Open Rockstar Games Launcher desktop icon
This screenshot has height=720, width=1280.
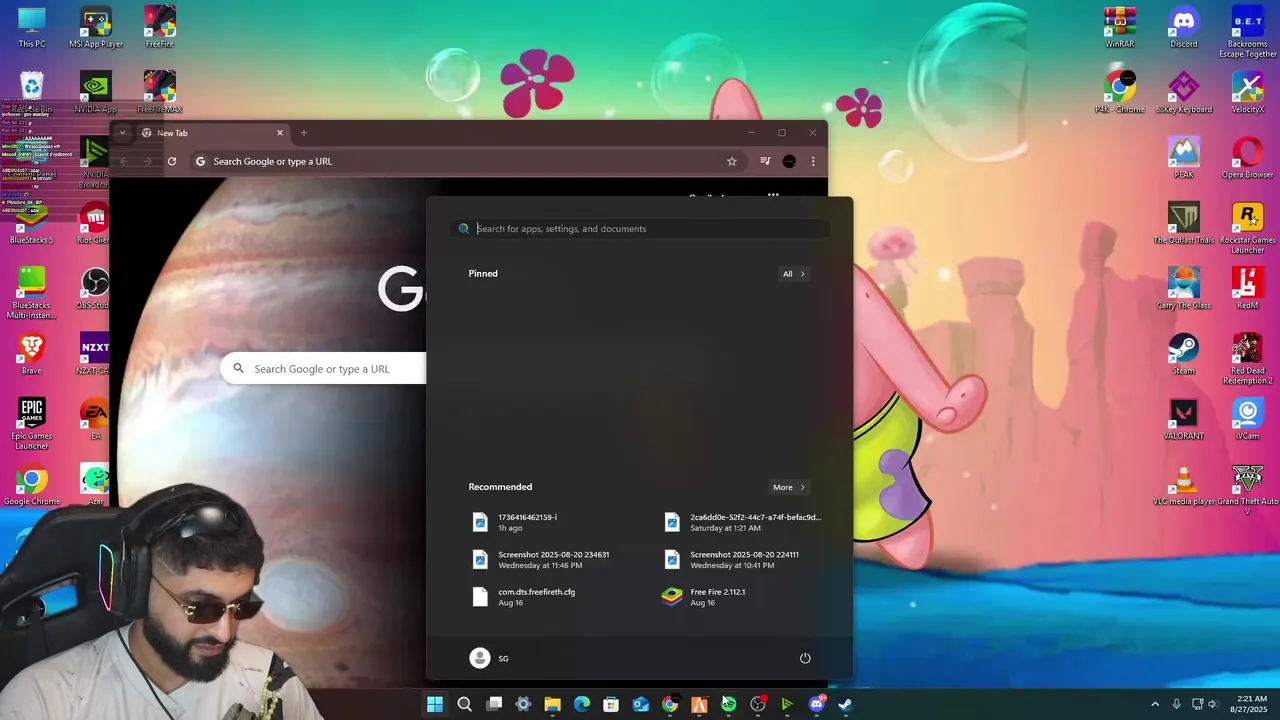pyautogui.click(x=1248, y=228)
